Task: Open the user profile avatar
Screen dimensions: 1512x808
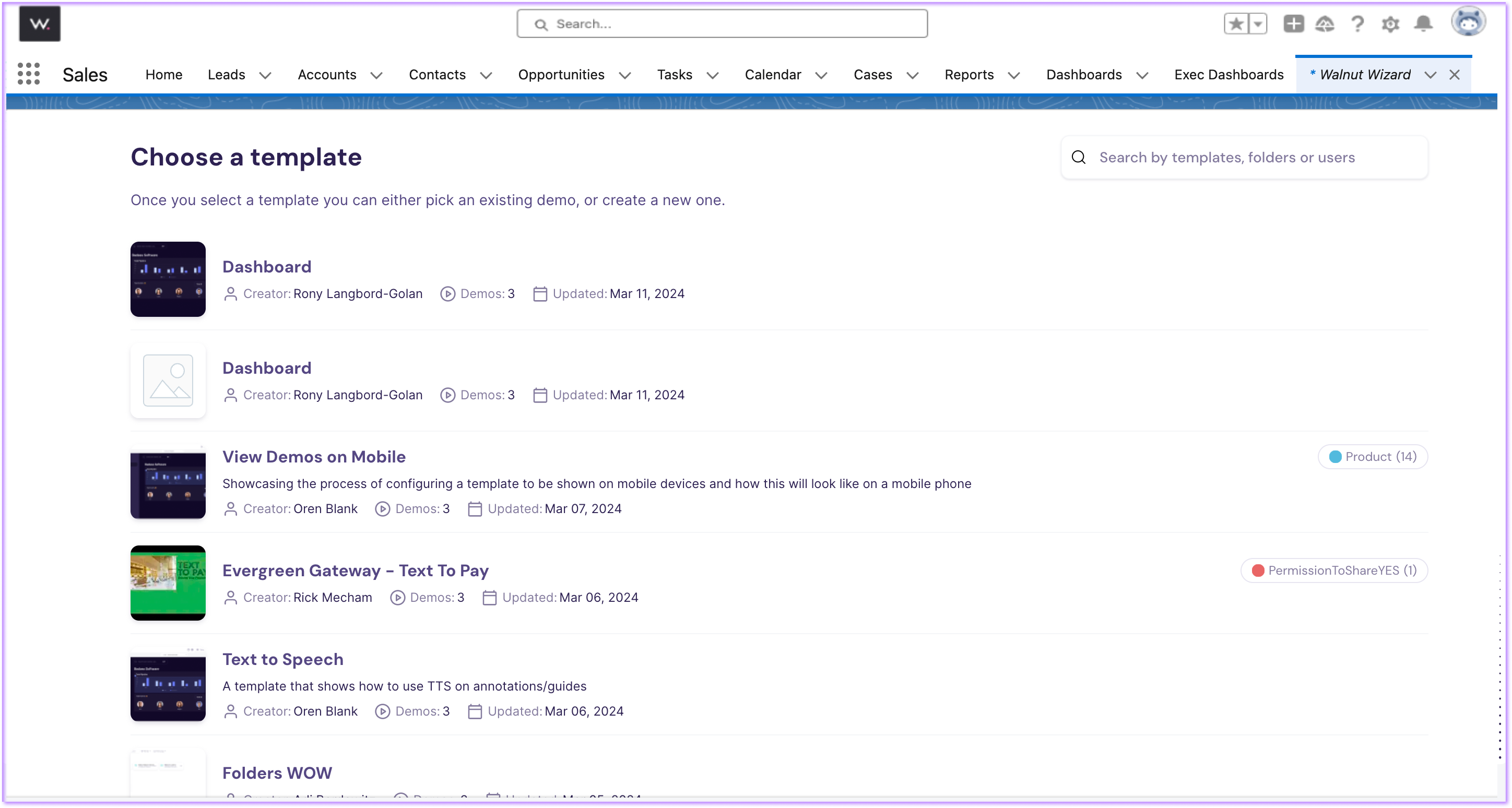Action: coord(1468,22)
